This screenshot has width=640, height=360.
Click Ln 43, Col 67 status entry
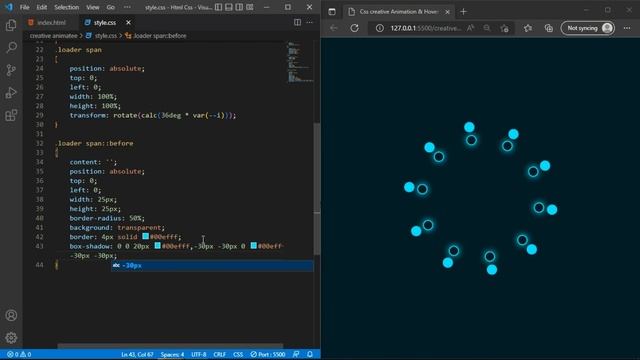(137, 354)
